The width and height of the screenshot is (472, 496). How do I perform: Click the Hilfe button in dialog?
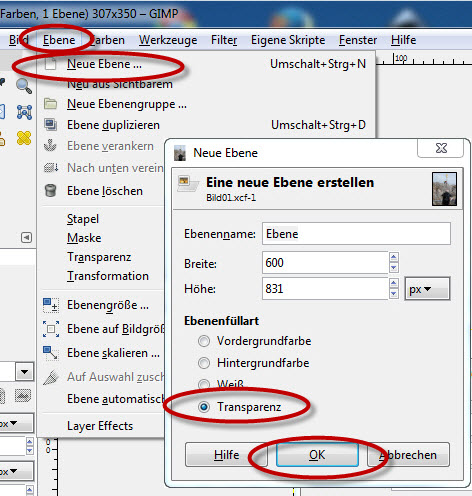point(226,455)
